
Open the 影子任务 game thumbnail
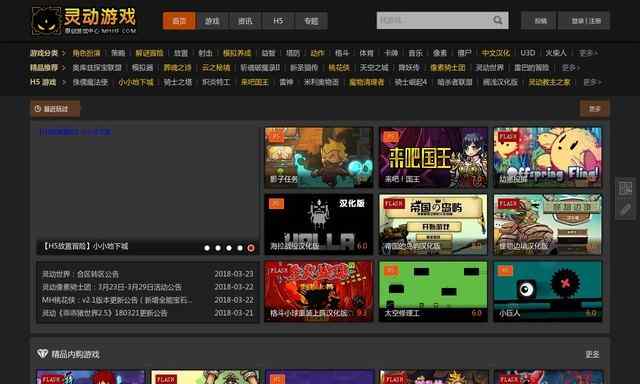318,157
